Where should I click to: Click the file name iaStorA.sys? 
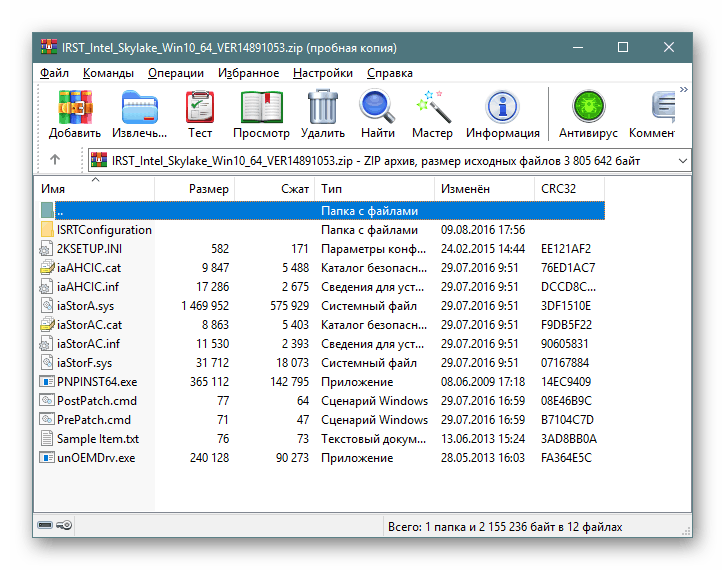[x=86, y=306]
